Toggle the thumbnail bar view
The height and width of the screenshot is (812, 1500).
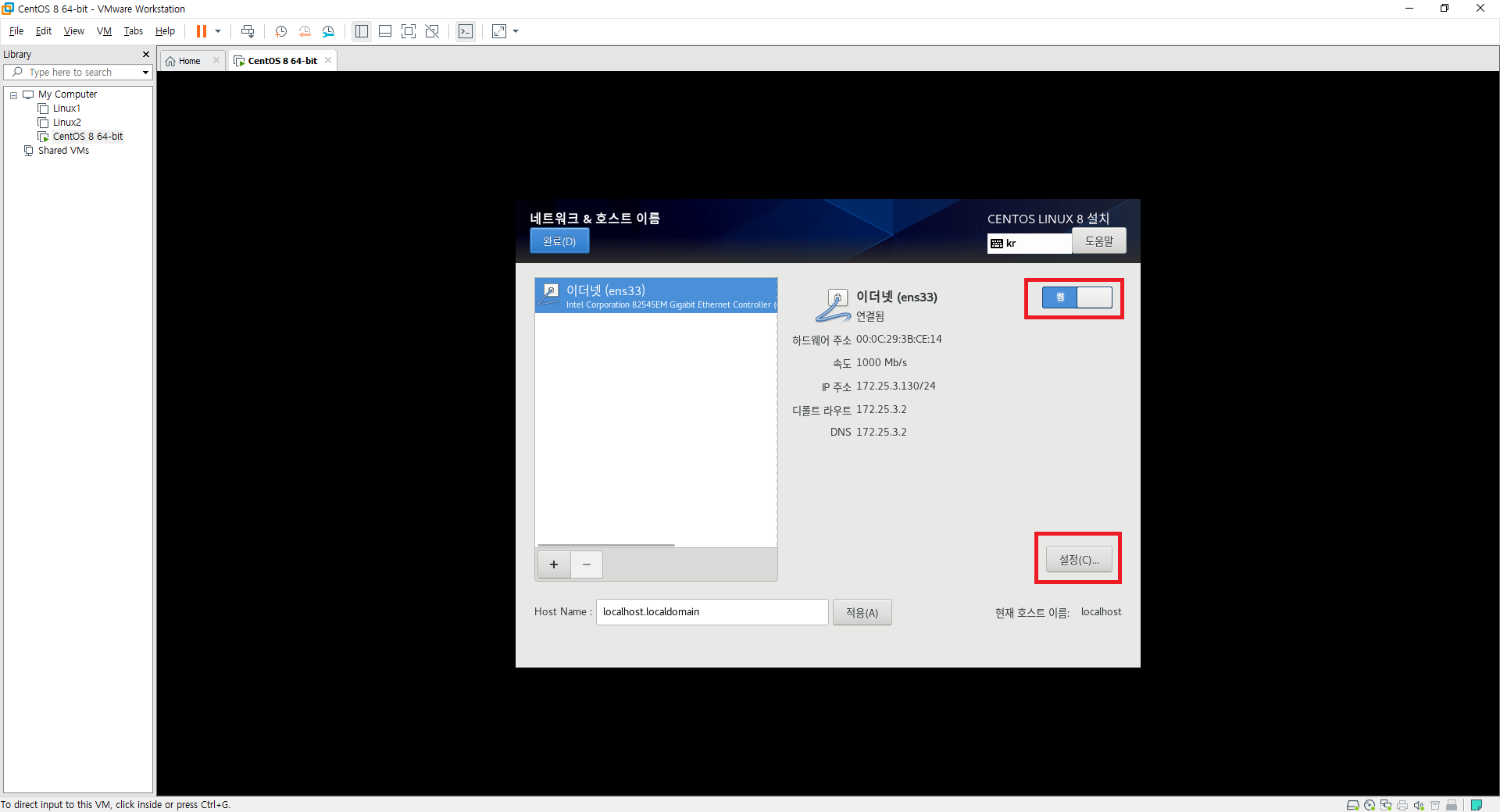pyautogui.click(x=385, y=31)
